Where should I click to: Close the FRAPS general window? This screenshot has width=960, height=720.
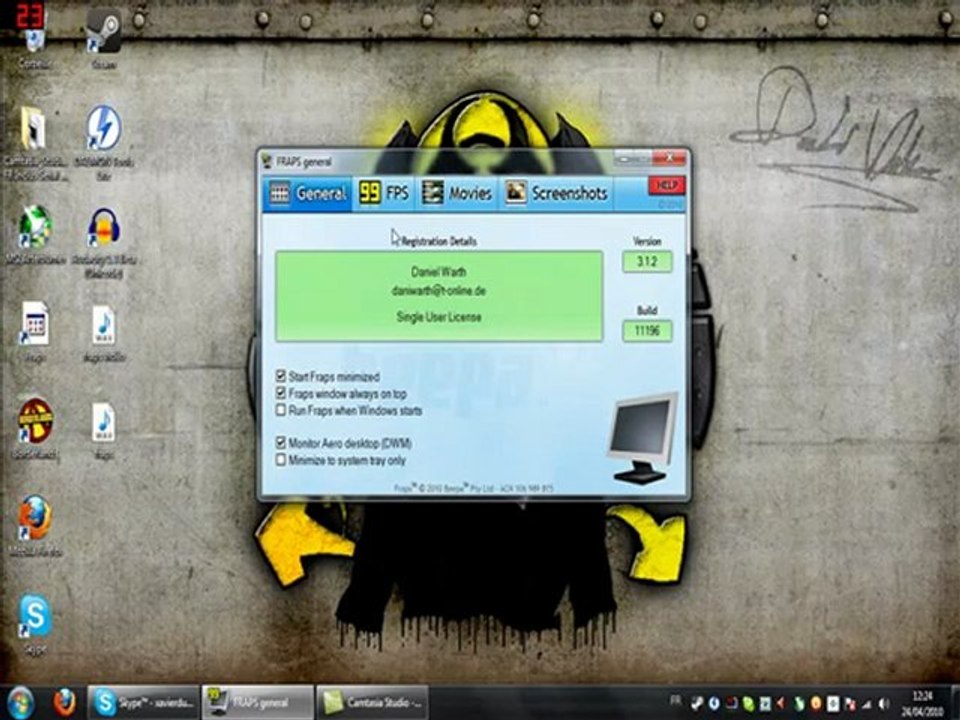click(x=669, y=158)
